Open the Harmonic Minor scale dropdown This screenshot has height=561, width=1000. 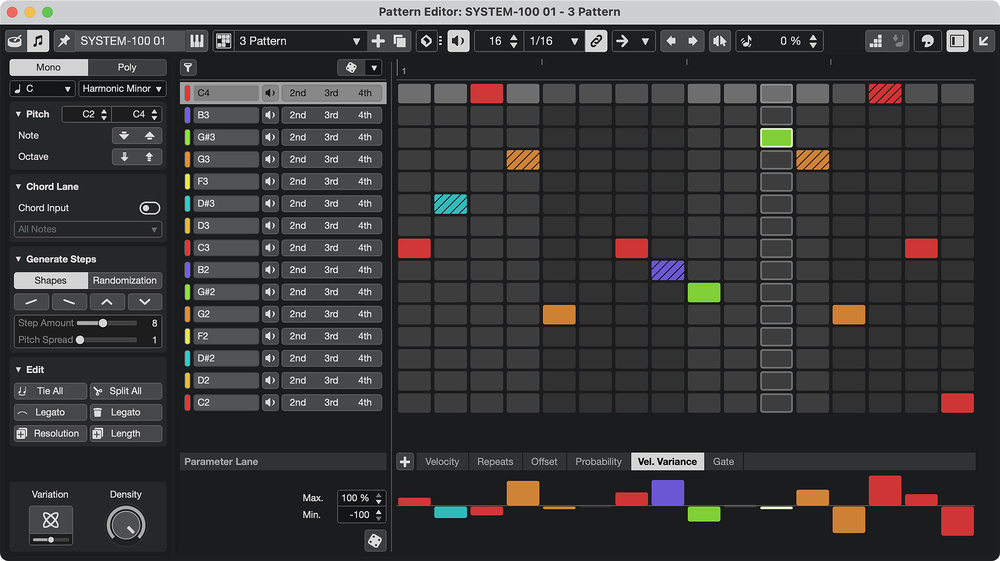point(122,89)
